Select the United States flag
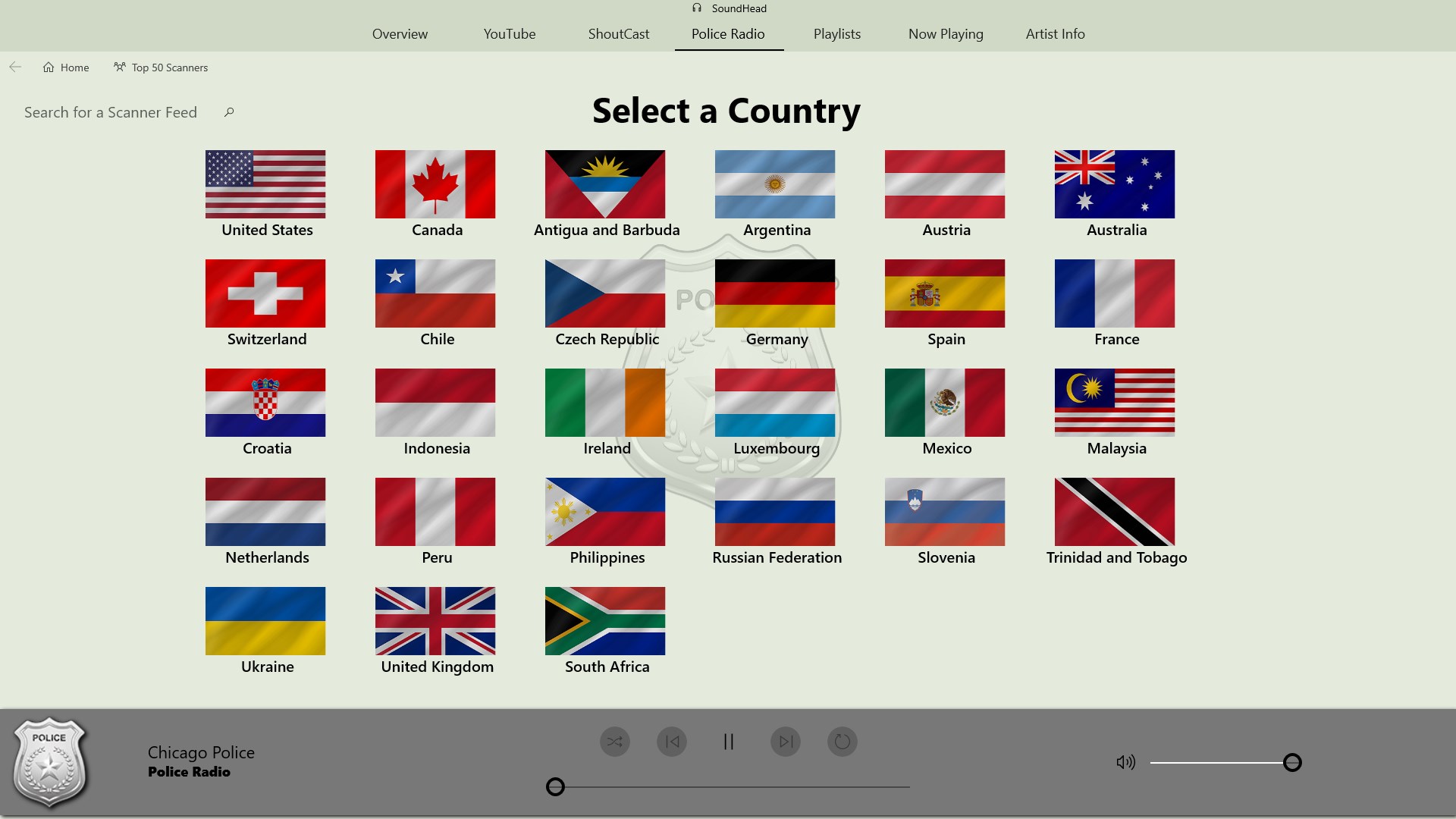Image resolution: width=1456 pixels, height=819 pixels. click(x=265, y=184)
